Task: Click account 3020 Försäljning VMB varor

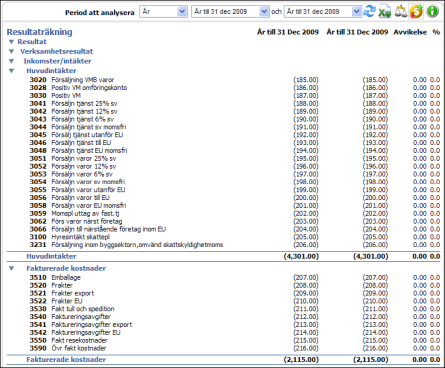Action: tap(72, 80)
